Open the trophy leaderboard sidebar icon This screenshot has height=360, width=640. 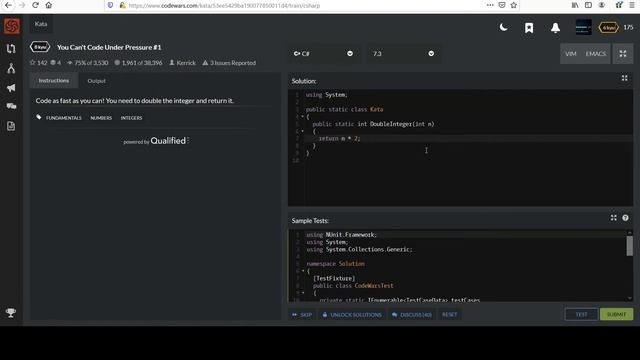click(x=11, y=313)
